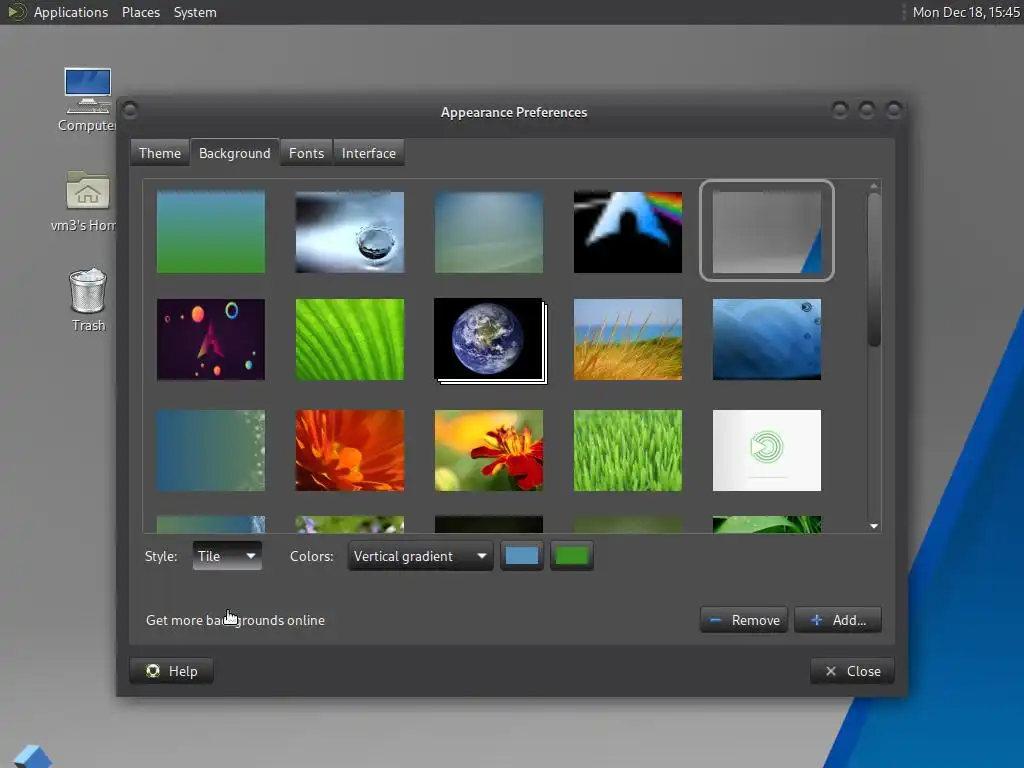Select the blue-green gradient wallpaper

[211, 232]
